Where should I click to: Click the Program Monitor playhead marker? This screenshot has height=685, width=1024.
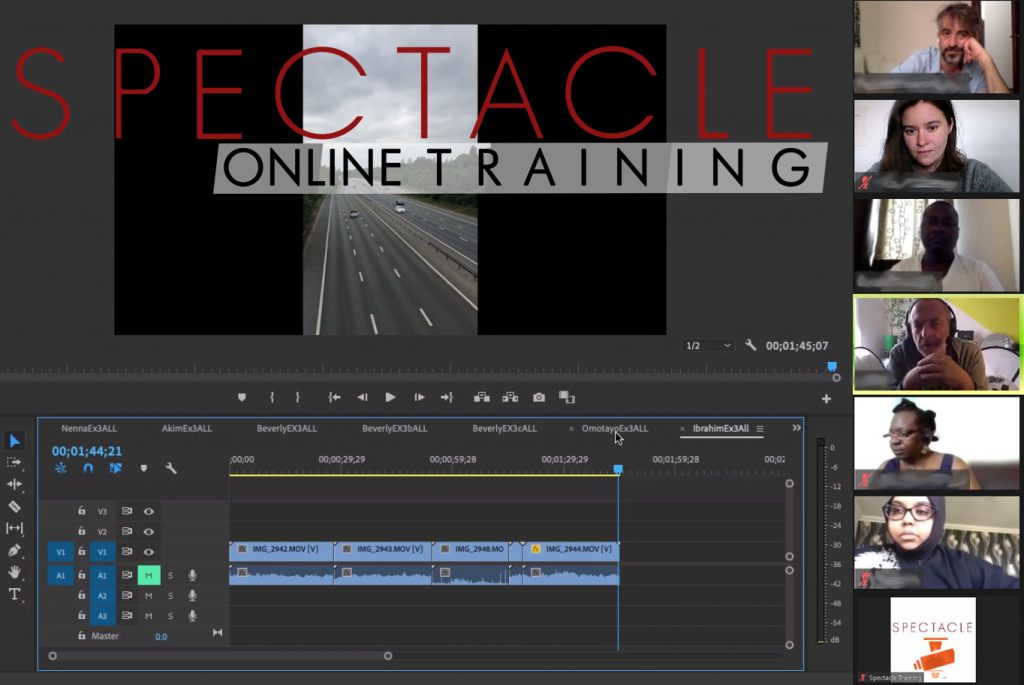point(832,367)
